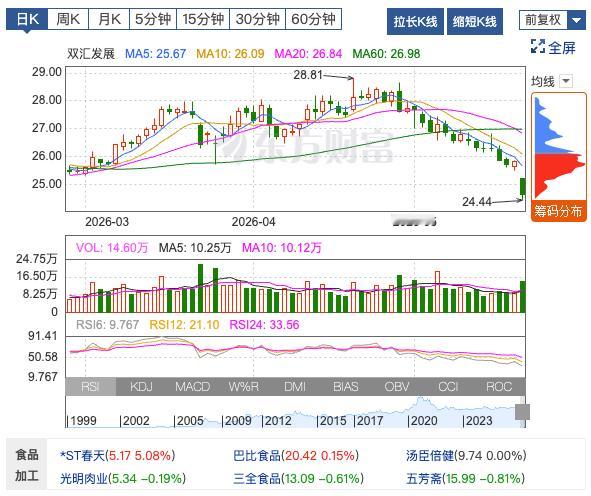Image resolution: width=591 pixels, height=496 pixels.
Task: Open the 30分钟 chart tab
Action: (x=258, y=19)
